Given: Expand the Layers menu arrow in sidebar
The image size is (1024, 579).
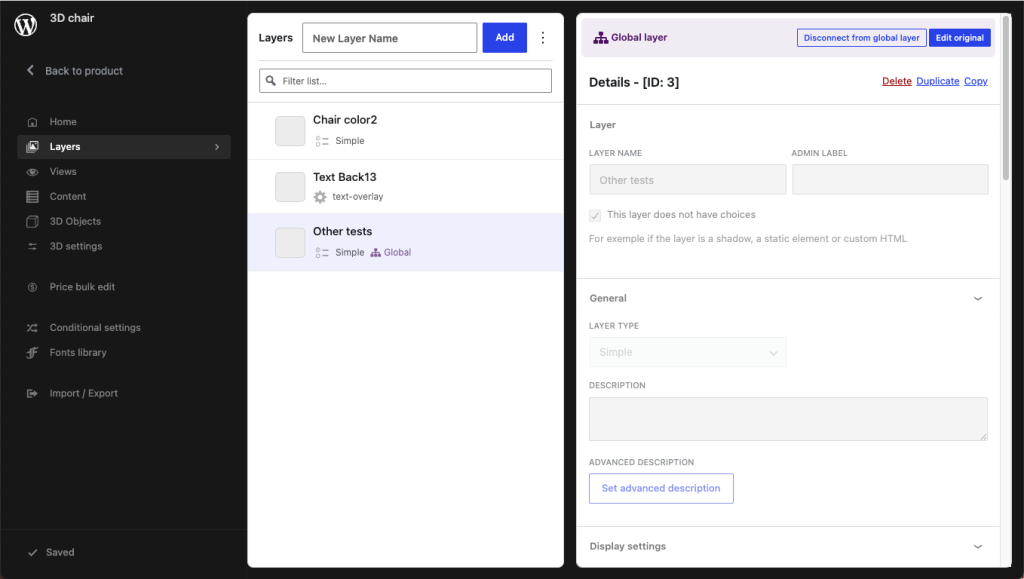Looking at the screenshot, I should (x=217, y=147).
